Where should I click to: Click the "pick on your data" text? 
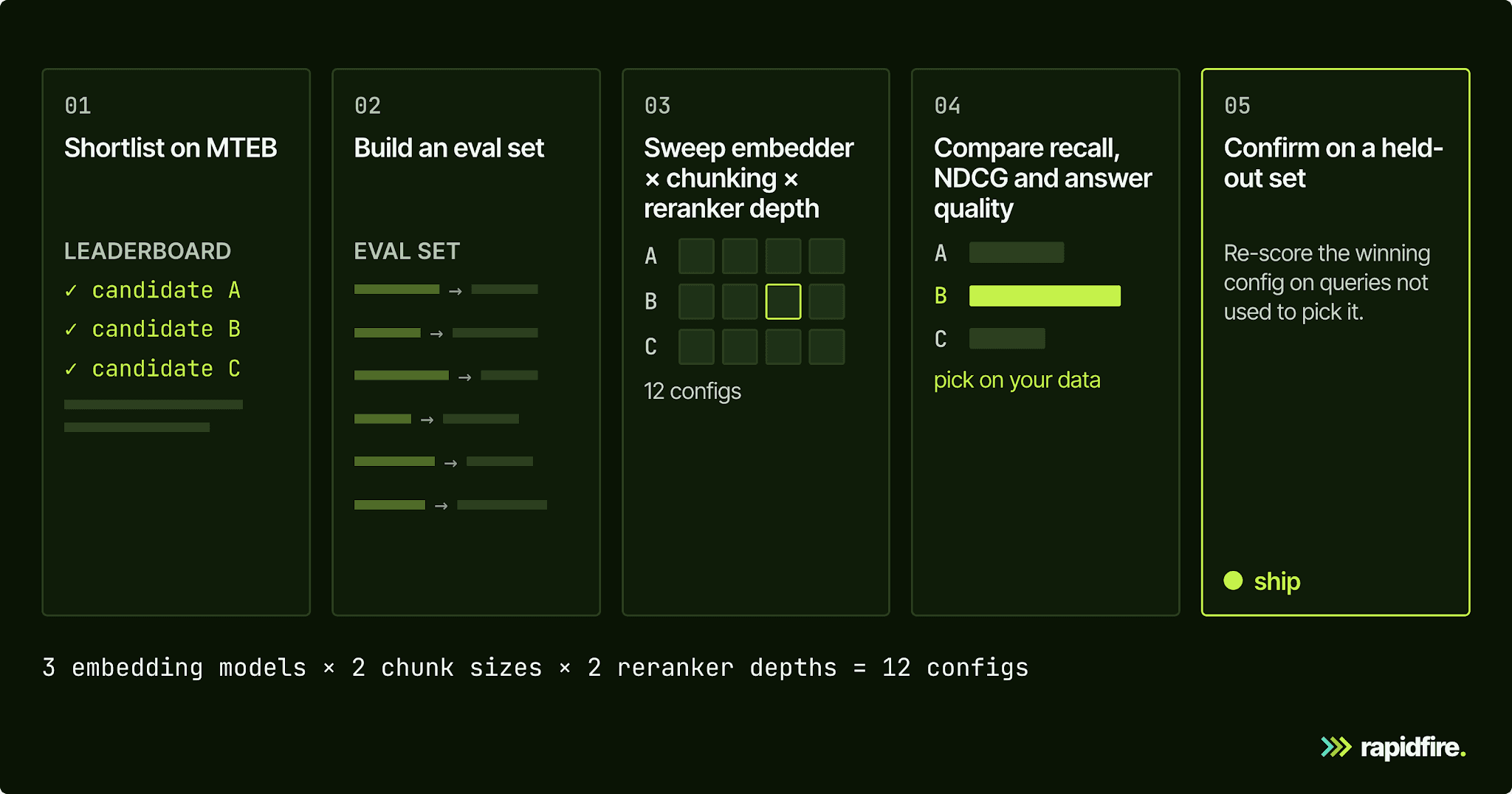point(1017,380)
